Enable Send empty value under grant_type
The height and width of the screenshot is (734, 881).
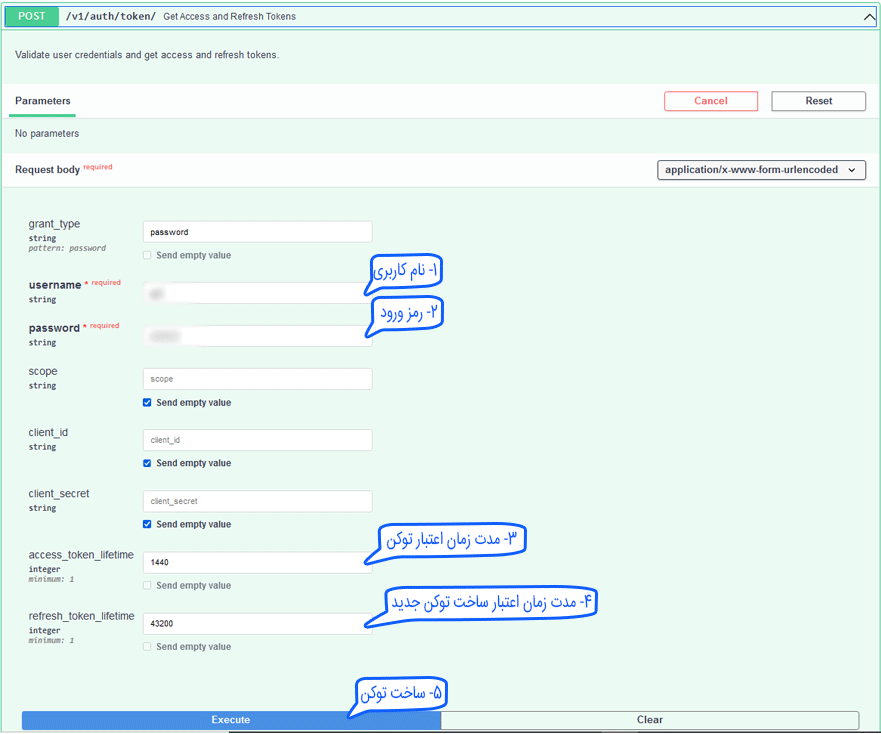[x=148, y=255]
